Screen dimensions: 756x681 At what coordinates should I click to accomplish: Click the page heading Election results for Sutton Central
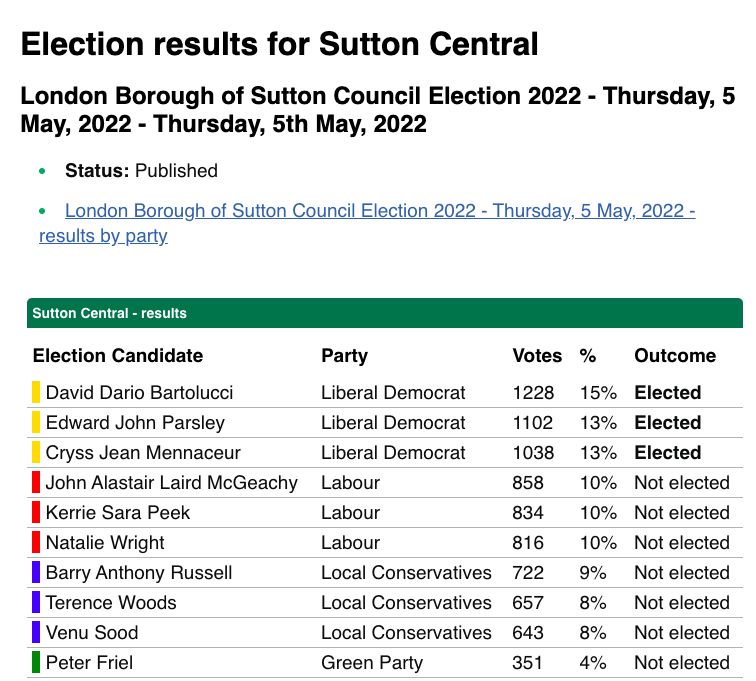coord(279,44)
